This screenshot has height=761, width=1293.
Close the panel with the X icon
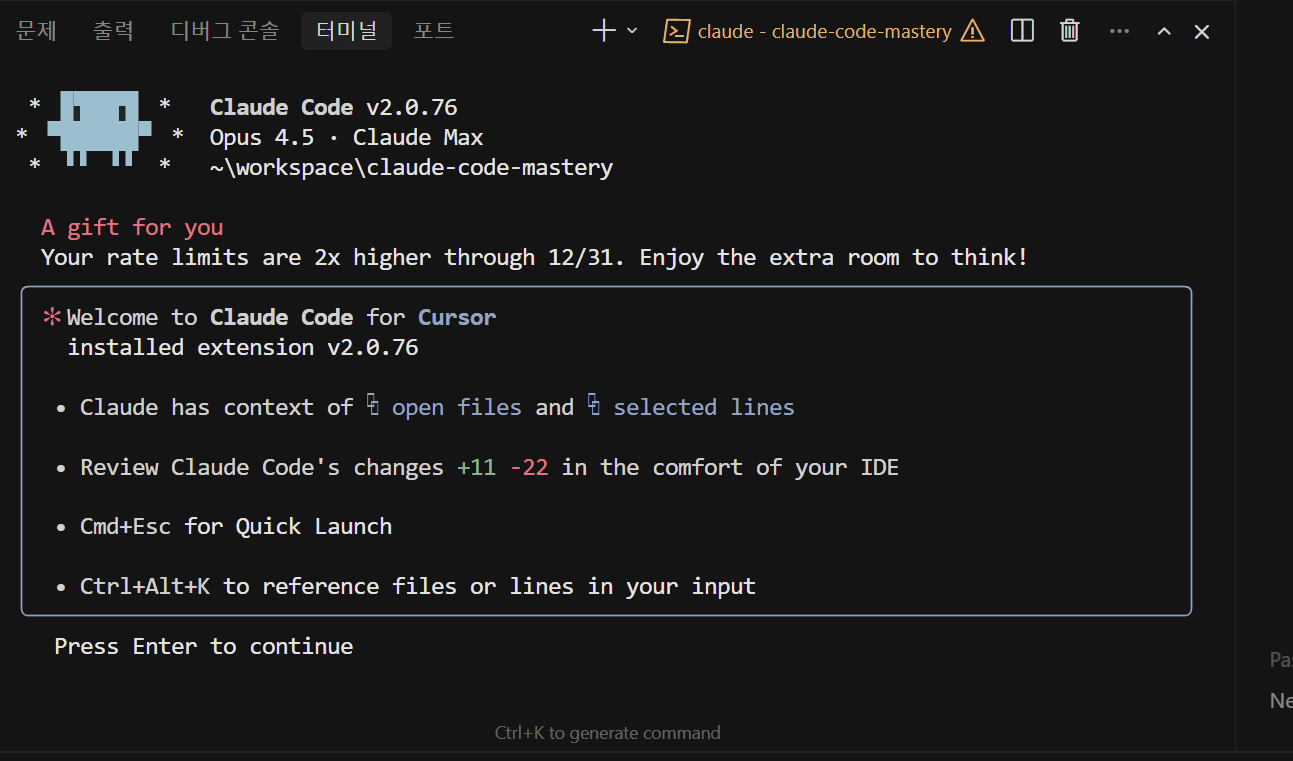tap(1202, 31)
